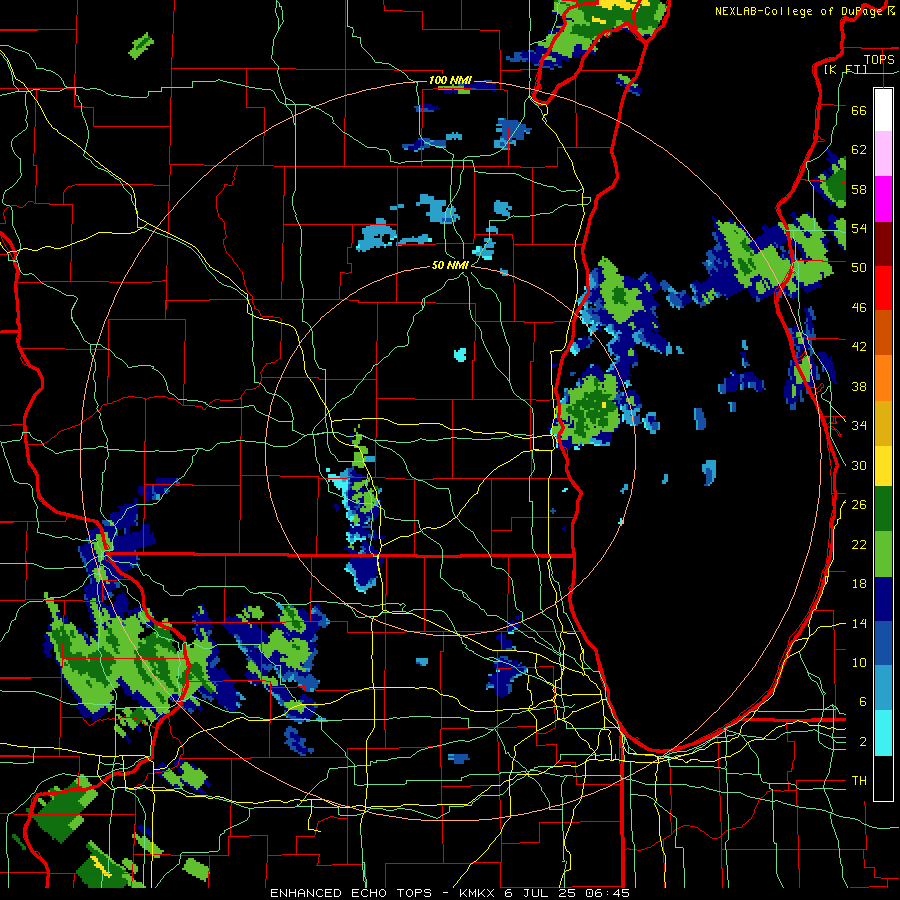Click the white swatch at top of legend
The width and height of the screenshot is (900, 900).
pos(883,110)
